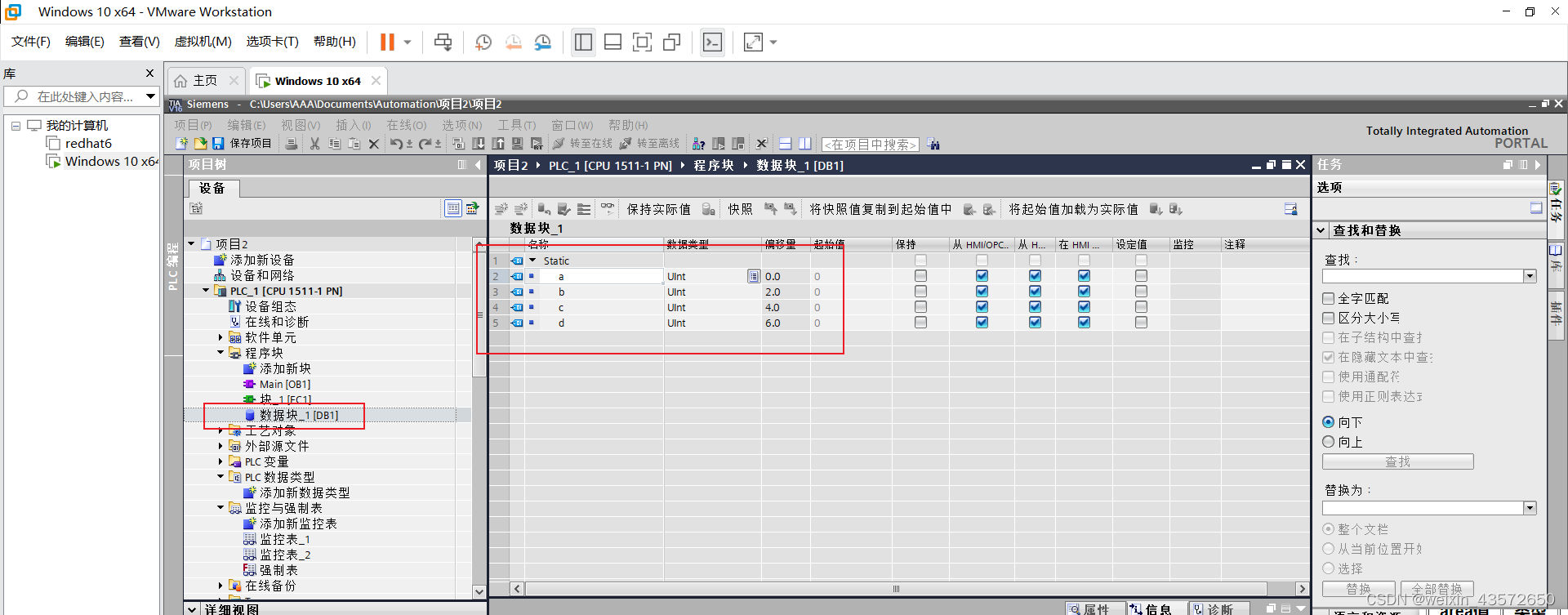Click the 在项目中搜索 input field

(870, 145)
